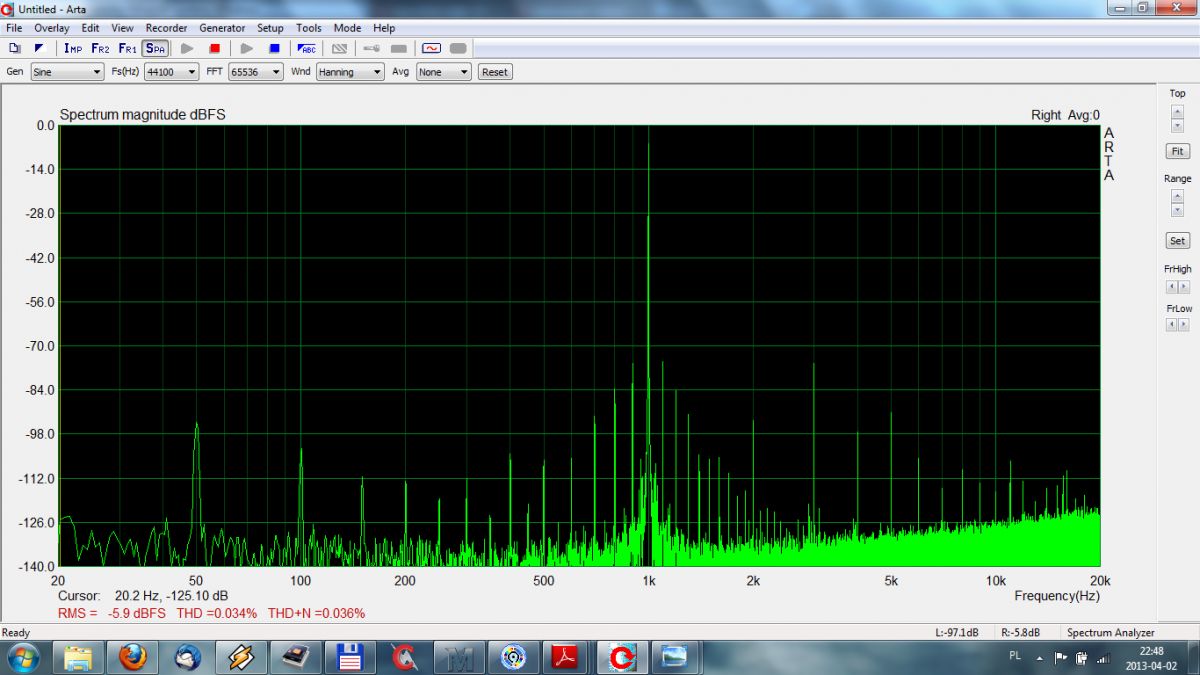Click the "THD =0.034%" readout

point(217,613)
